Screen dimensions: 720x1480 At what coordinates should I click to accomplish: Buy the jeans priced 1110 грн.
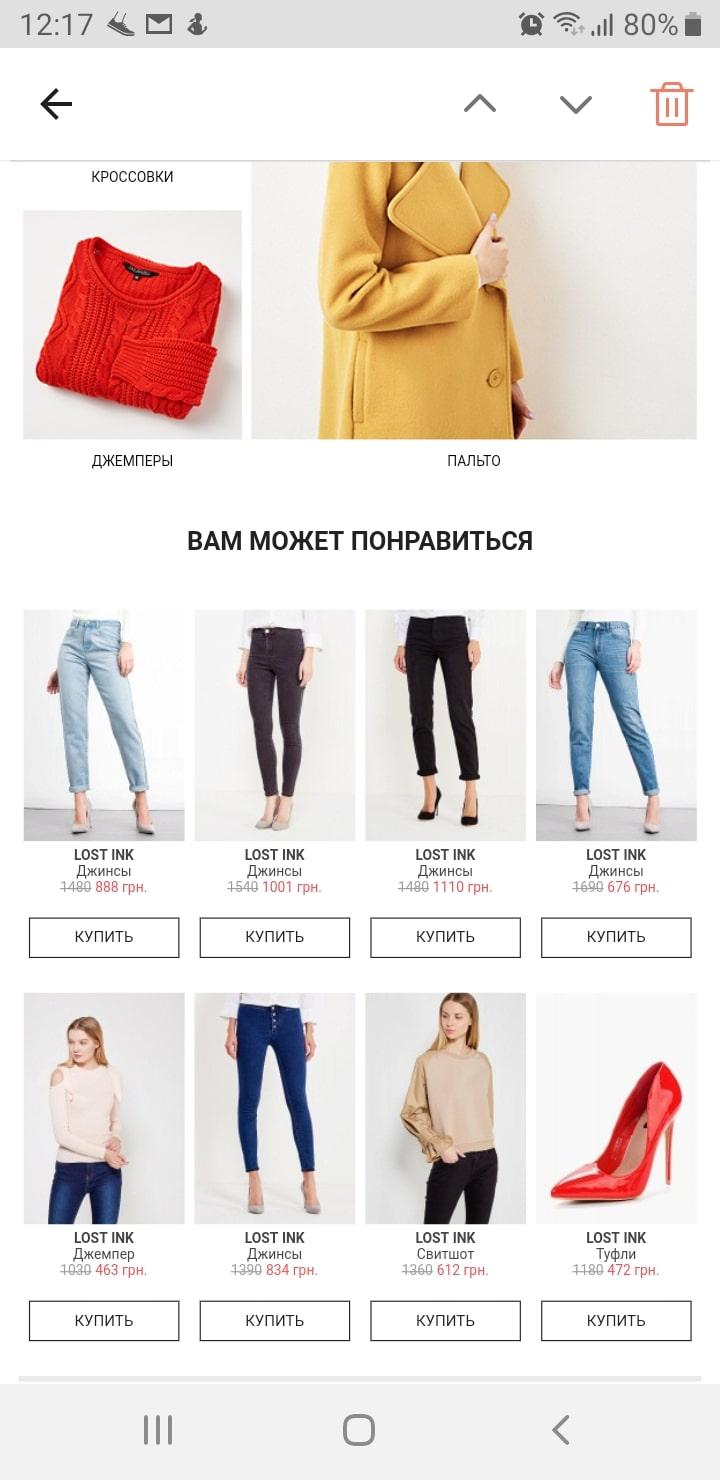(x=446, y=937)
